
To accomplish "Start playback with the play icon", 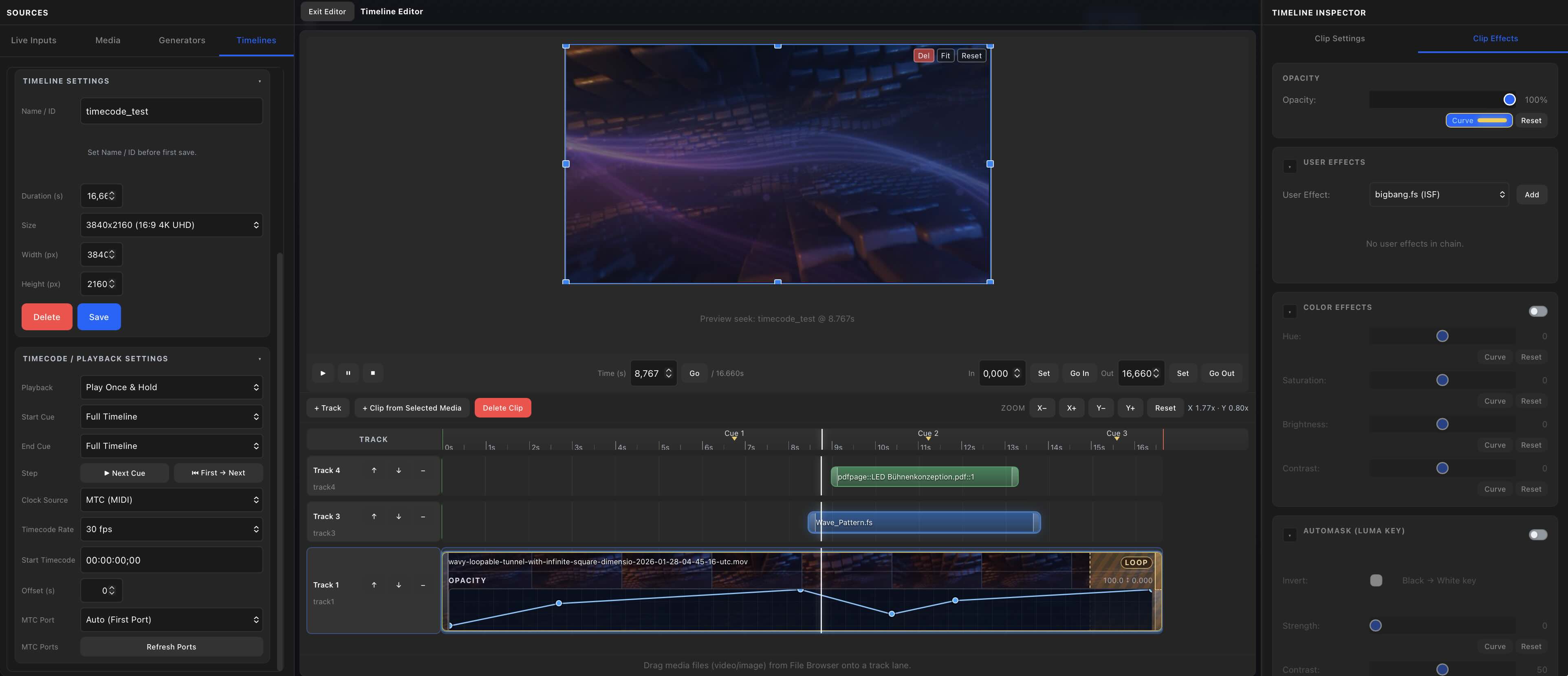I will click(x=323, y=373).
